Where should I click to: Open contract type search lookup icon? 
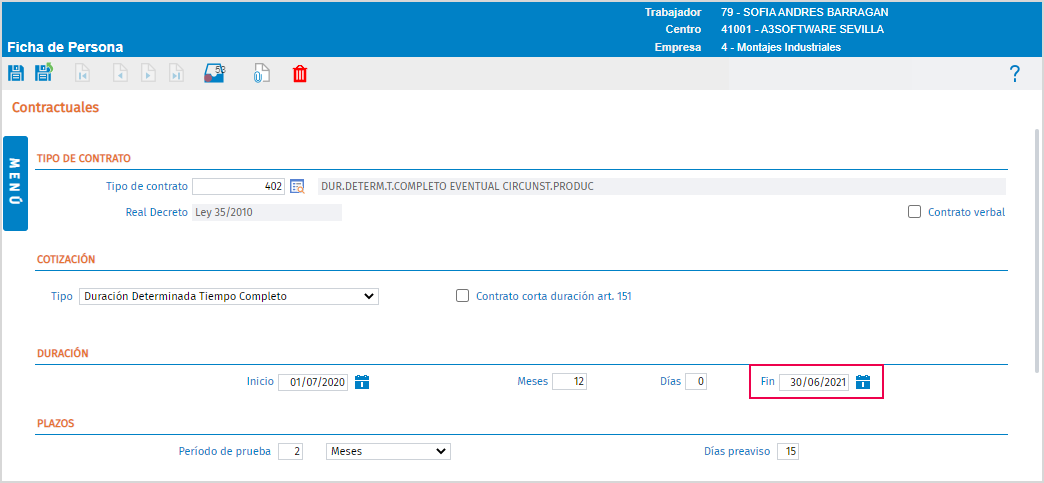point(297,187)
